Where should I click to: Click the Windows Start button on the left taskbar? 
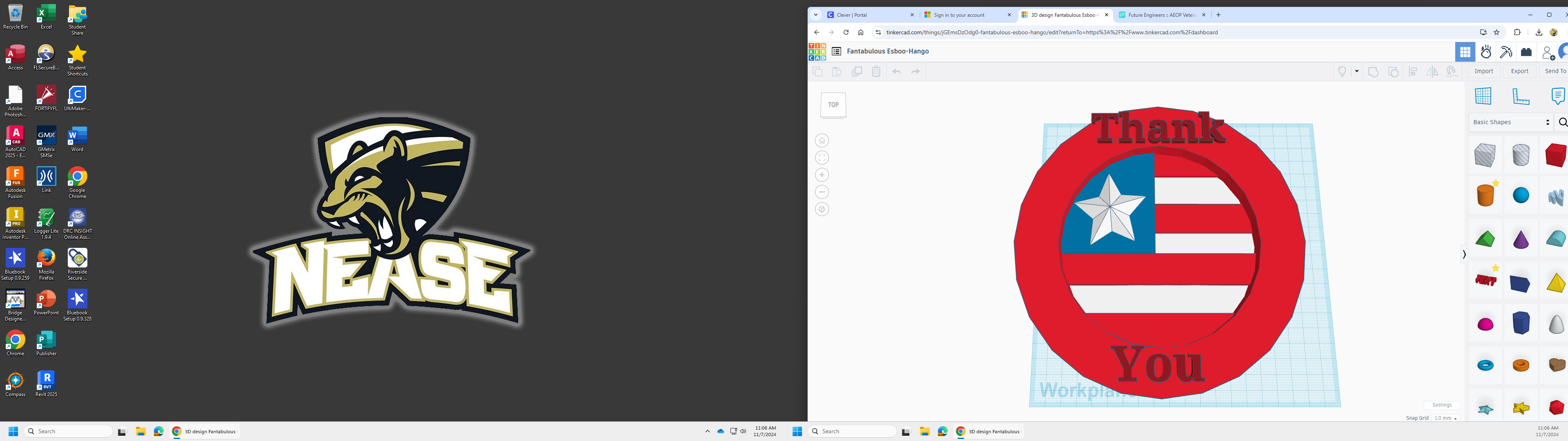13,431
